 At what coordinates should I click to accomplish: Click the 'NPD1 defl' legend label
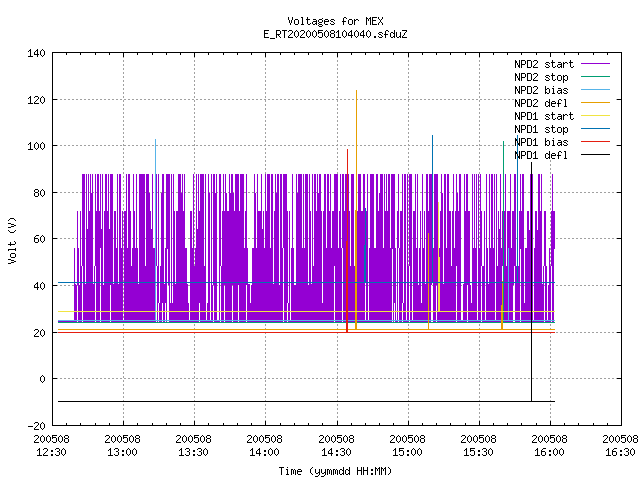(x=541, y=156)
